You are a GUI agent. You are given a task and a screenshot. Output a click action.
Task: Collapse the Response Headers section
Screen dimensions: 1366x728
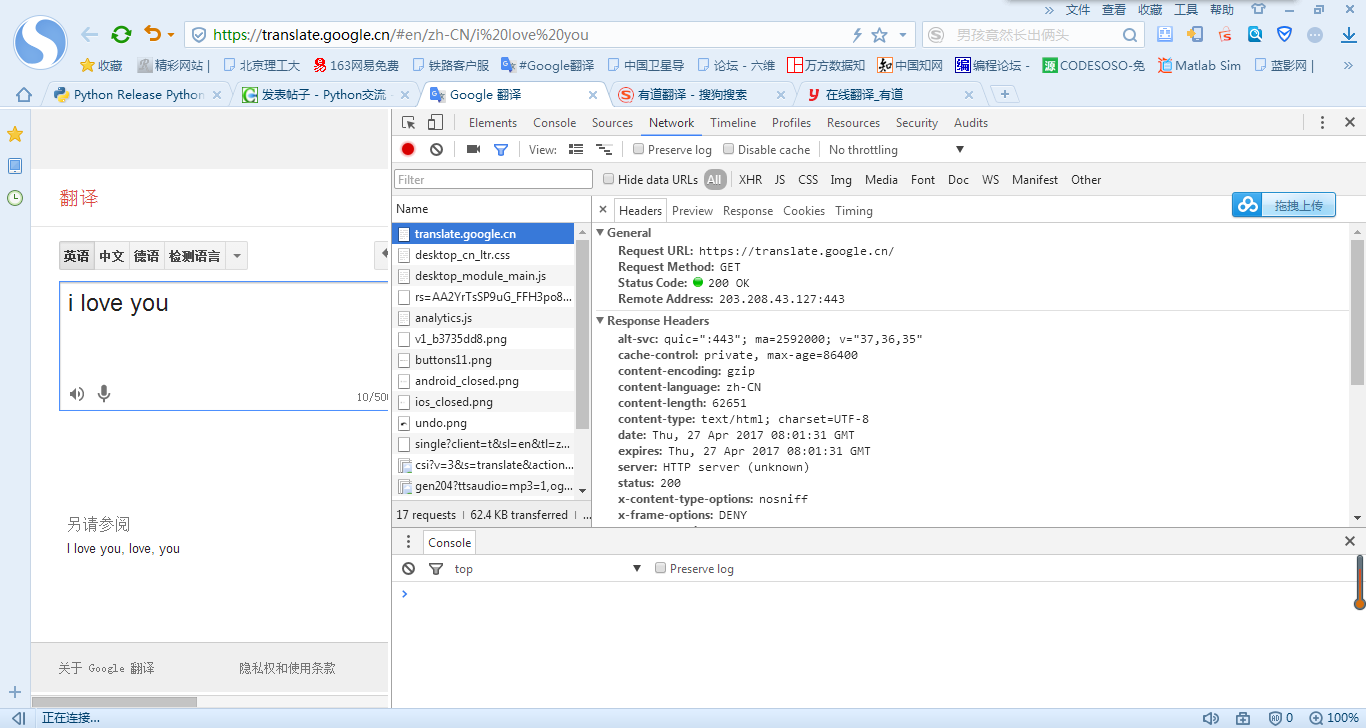[600, 321]
